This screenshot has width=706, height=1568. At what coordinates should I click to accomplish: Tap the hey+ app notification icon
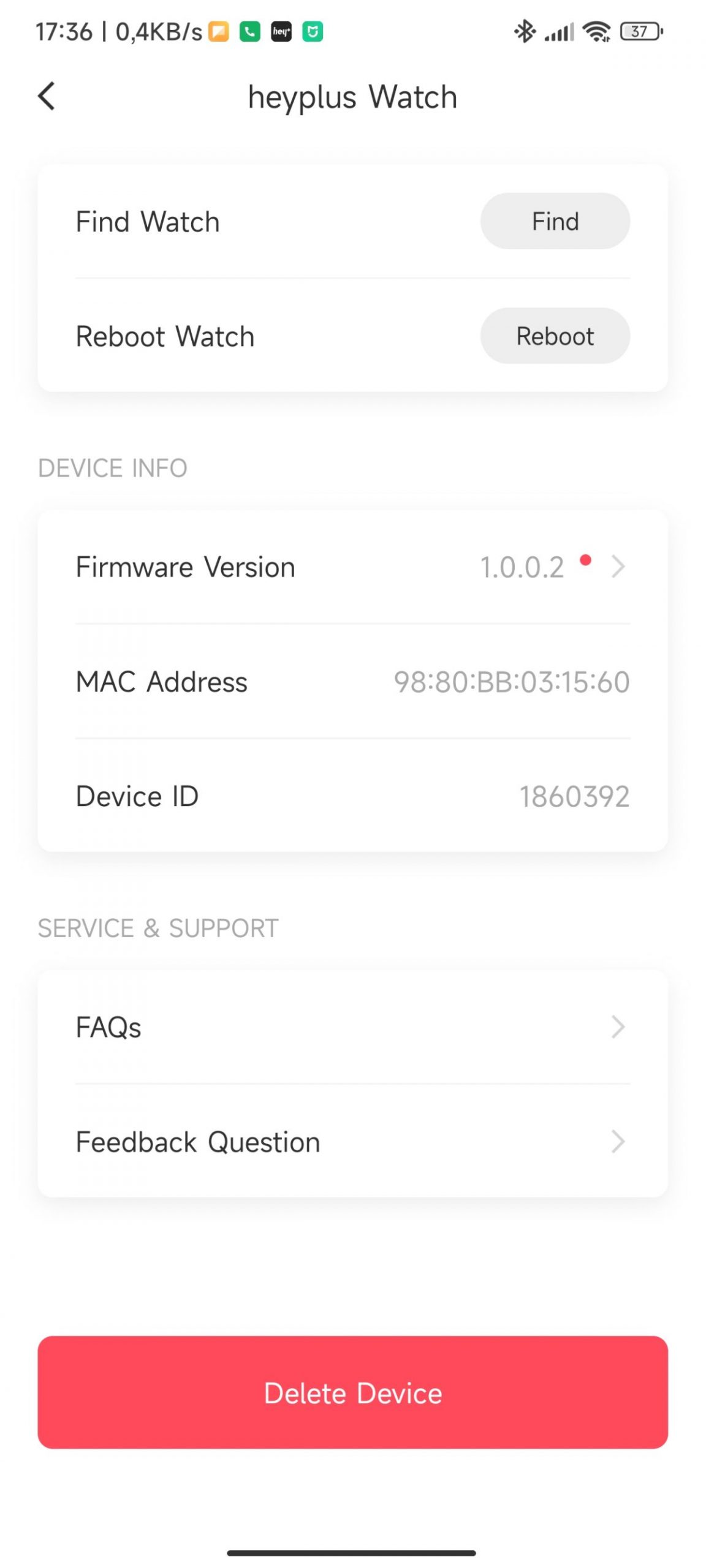coord(281,31)
